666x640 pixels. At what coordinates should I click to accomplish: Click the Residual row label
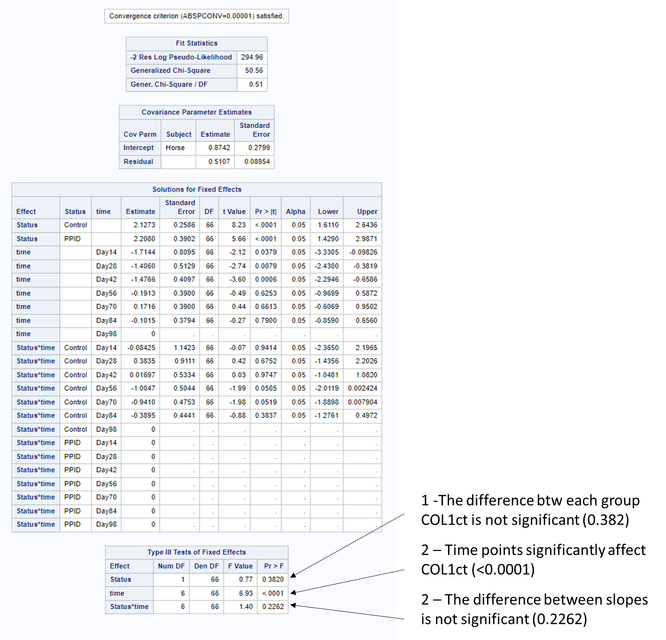point(140,161)
